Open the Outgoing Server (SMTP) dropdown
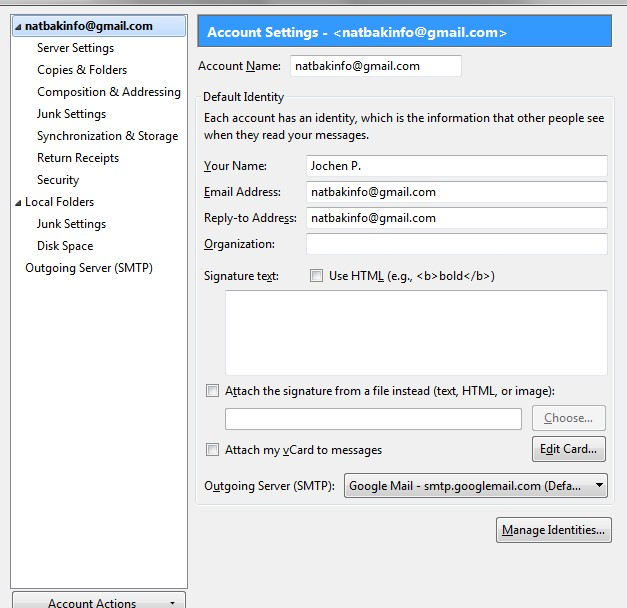The width and height of the screenshot is (627, 608). [475, 486]
